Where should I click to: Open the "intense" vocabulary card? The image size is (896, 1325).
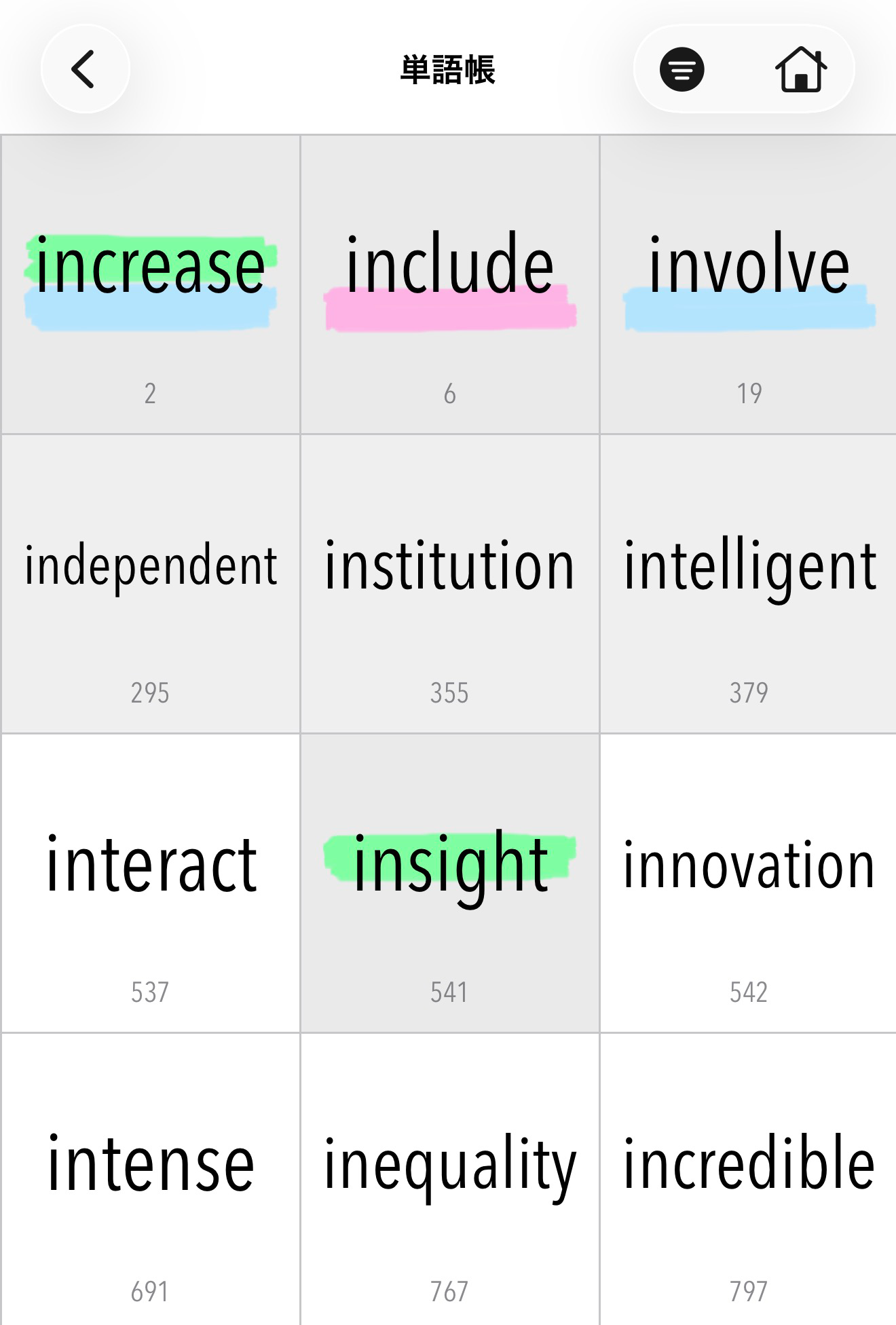click(x=150, y=1181)
